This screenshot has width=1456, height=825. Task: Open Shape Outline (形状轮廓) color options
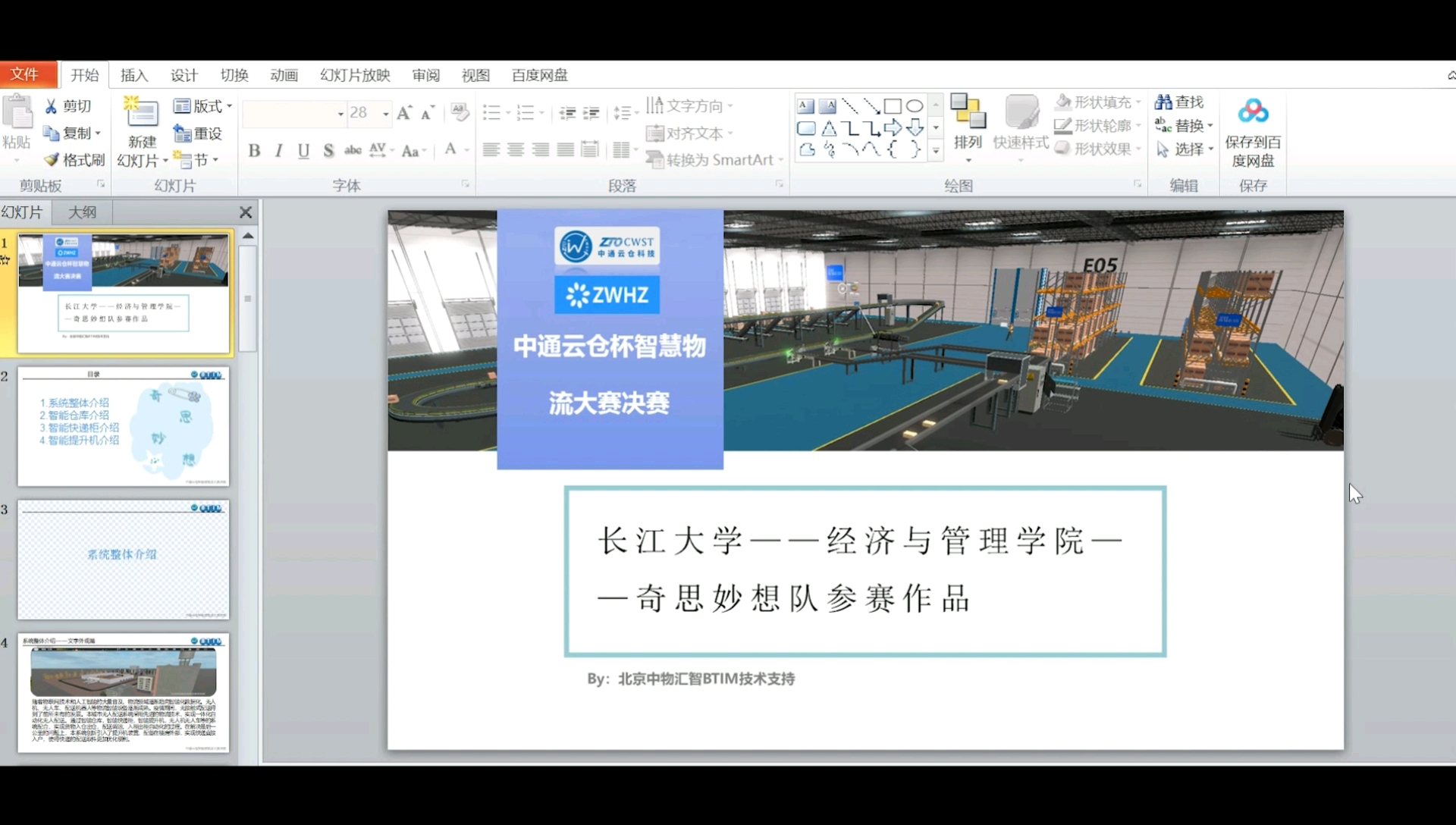(x=1098, y=125)
